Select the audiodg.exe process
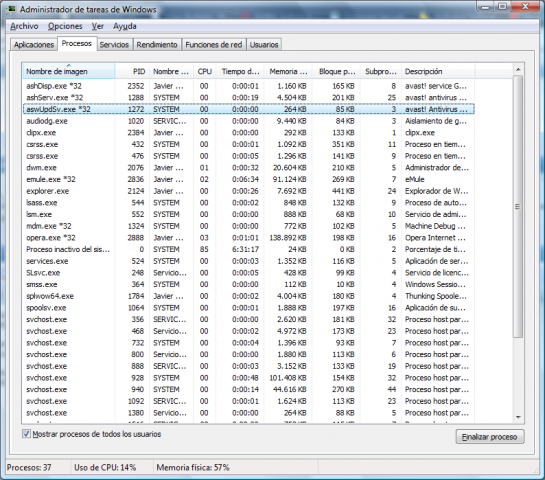Screen dimensions: 545x480 (x=249, y=121)
